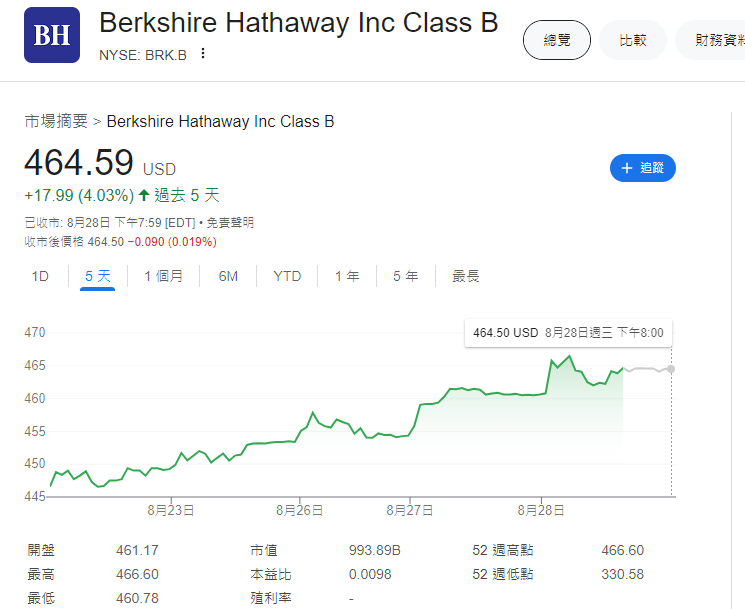Open the three-dot menu beside NYSE: BRK.B
The width and height of the screenshot is (745, 609).
pyautogui.click(x=203, y=53)
